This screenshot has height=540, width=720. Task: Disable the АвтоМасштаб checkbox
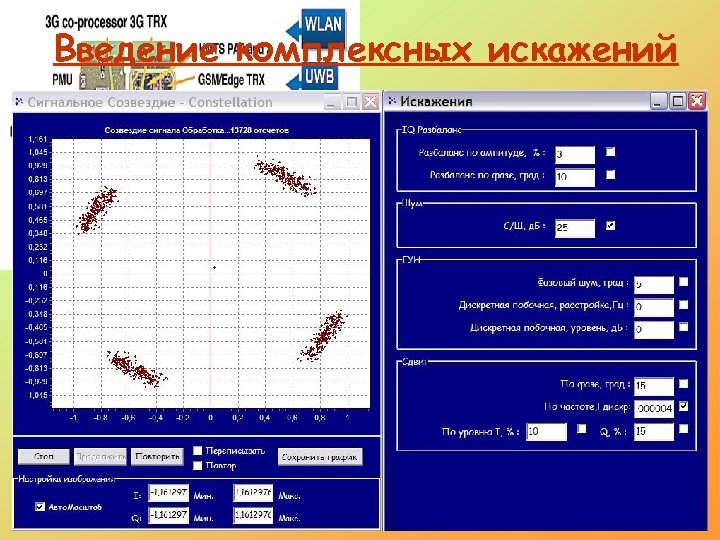pos(40,506)
